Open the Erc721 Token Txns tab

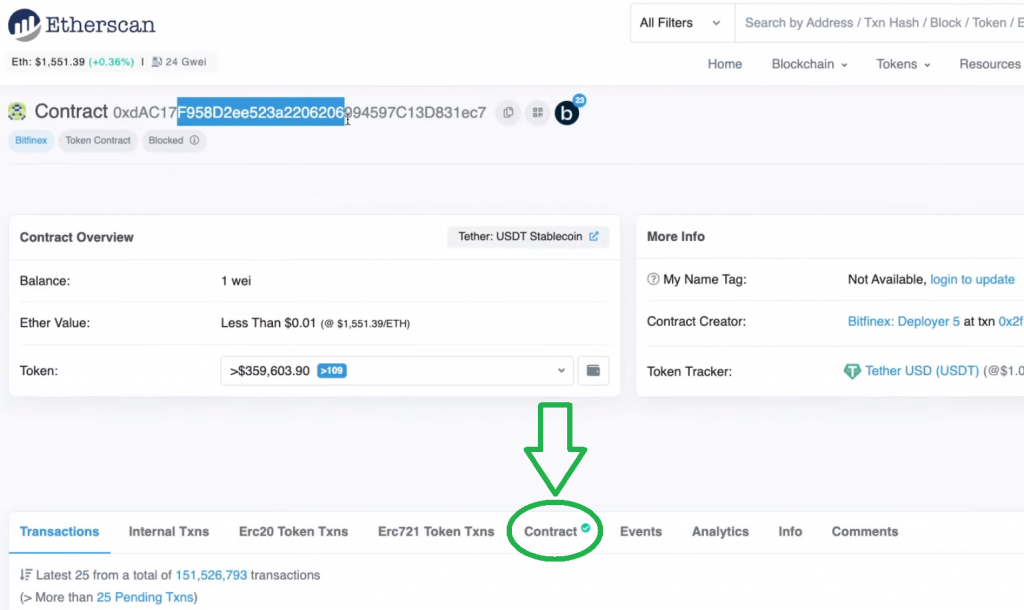click(x=436, y=532)
